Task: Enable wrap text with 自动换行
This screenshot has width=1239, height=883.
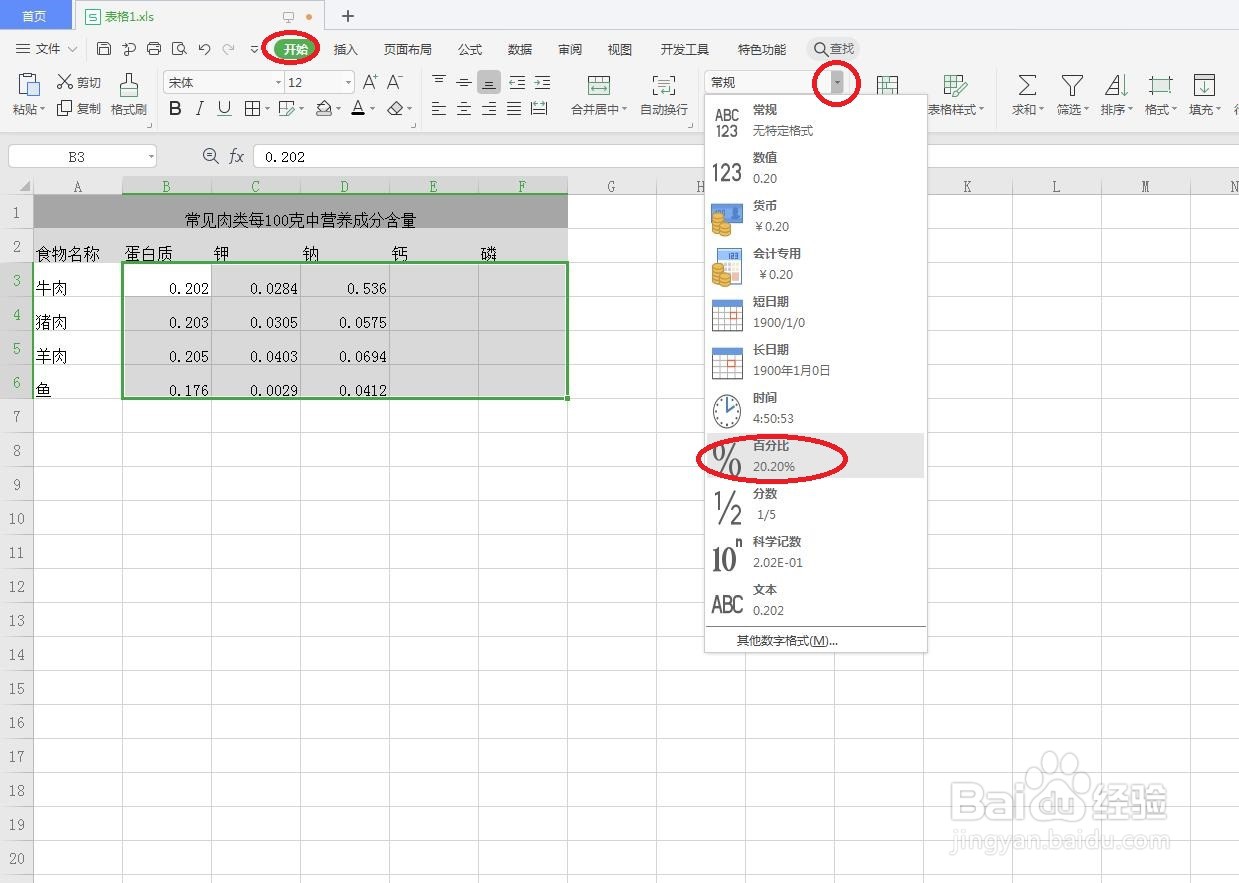Action: point(661,95)
